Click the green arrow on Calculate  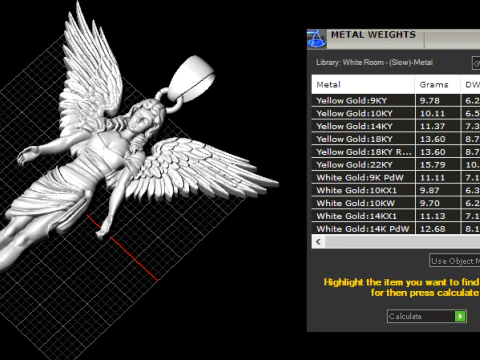click(460, 316)
